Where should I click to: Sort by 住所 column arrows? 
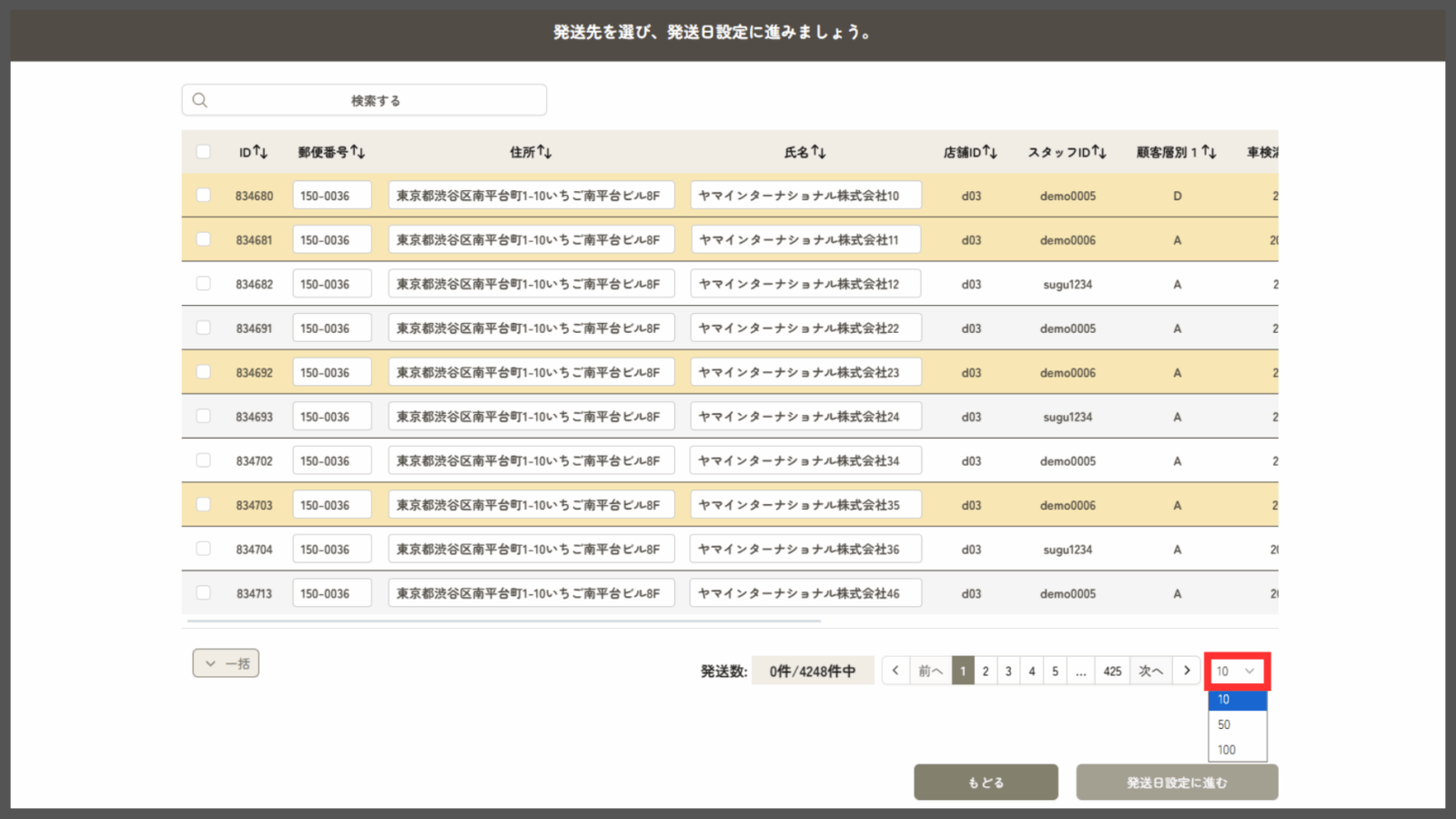click(544, 152)
